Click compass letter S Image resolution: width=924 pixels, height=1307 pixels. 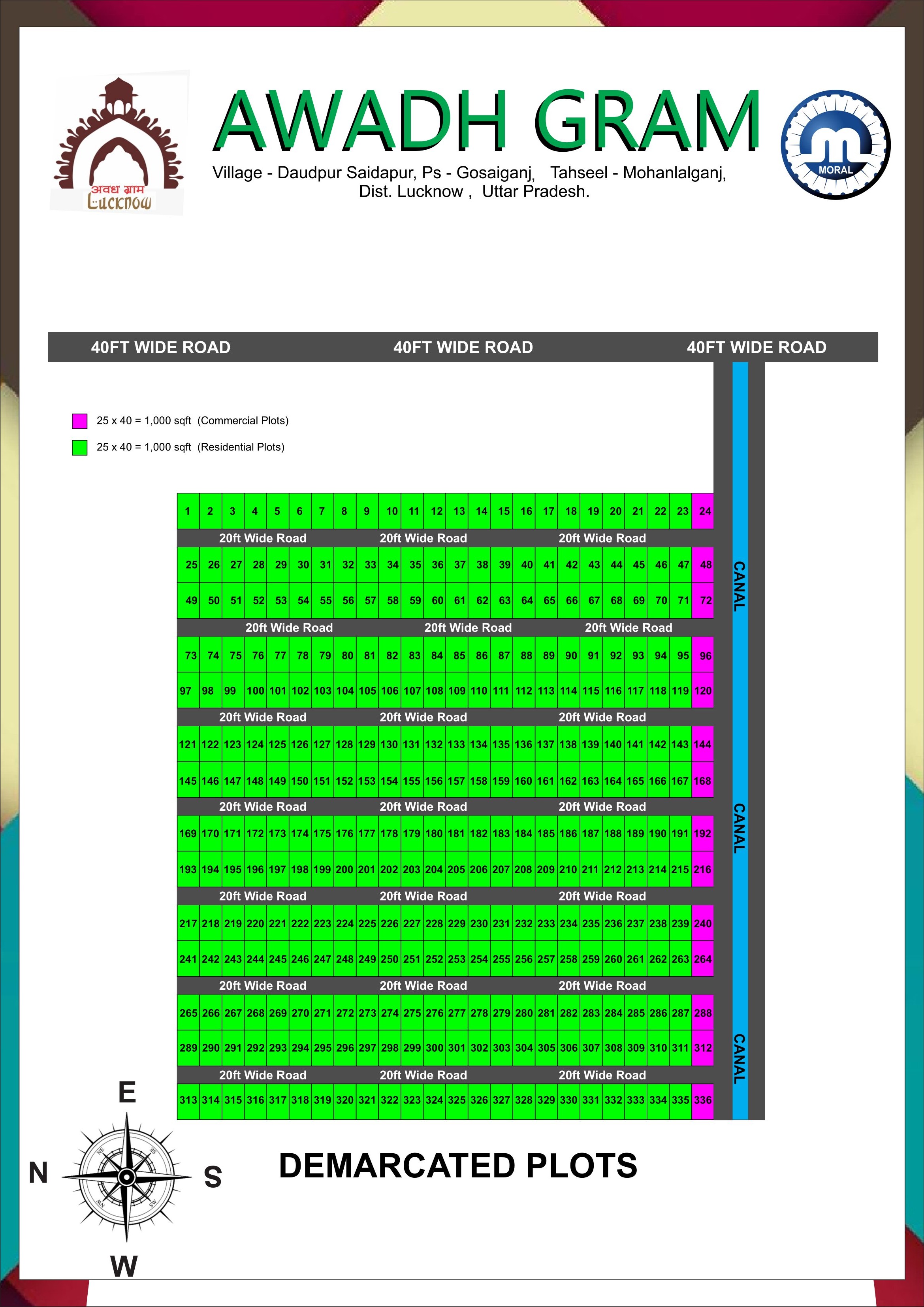(213, 1177)
